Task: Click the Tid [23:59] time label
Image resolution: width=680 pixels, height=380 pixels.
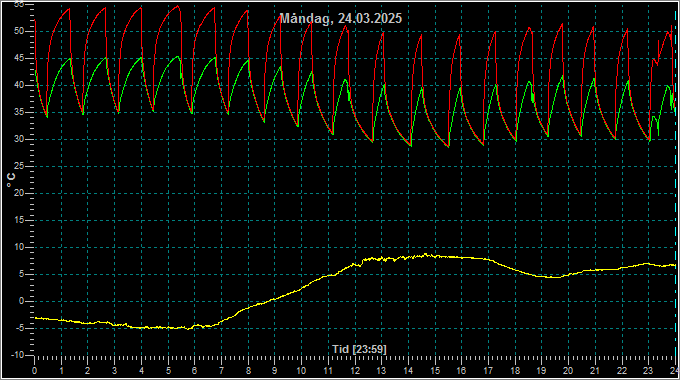Action: [359, 349]
